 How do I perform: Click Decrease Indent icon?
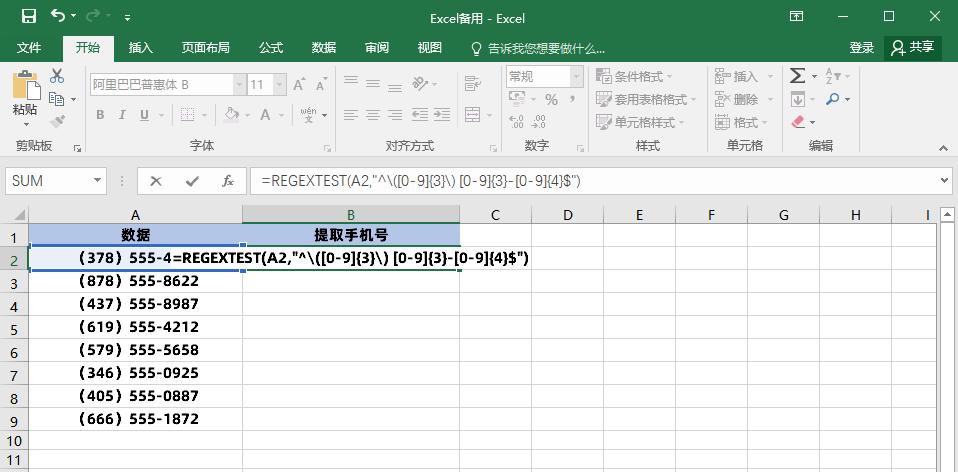[420, 115]
